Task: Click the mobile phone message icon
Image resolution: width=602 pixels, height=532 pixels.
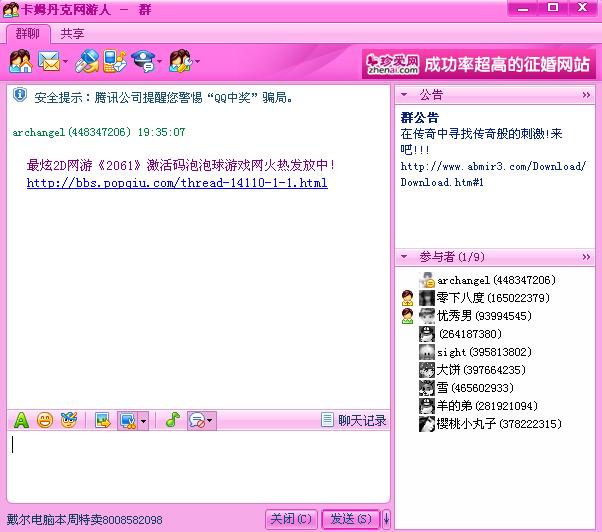Action: 114,62
